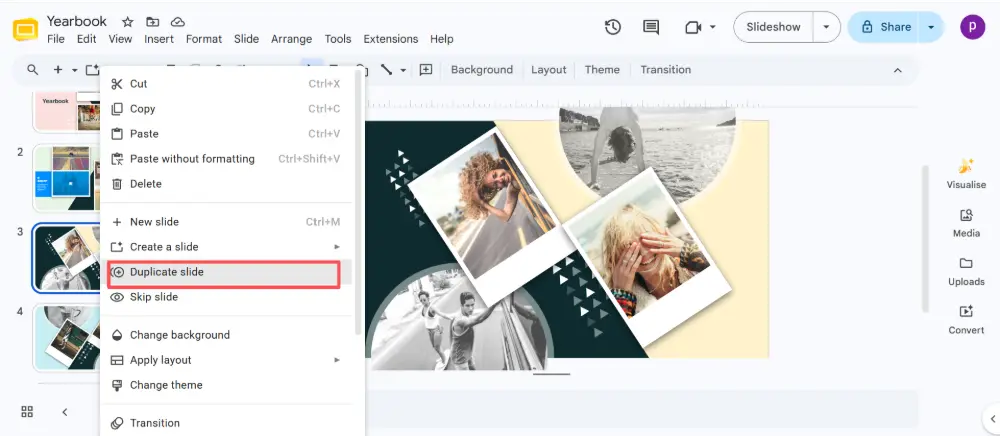Screen dimensions: 1000x436
Task: Choose Paste without formatting
Action: (x=226, y=159)
